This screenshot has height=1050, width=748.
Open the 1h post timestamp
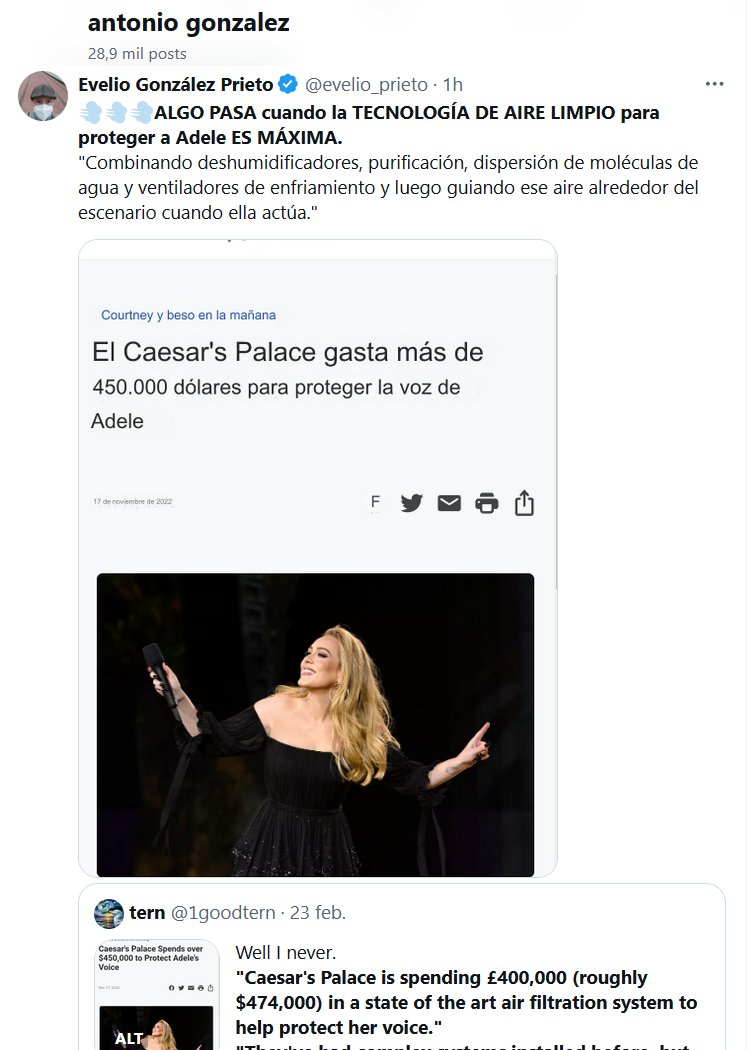[x=453, y=84]
